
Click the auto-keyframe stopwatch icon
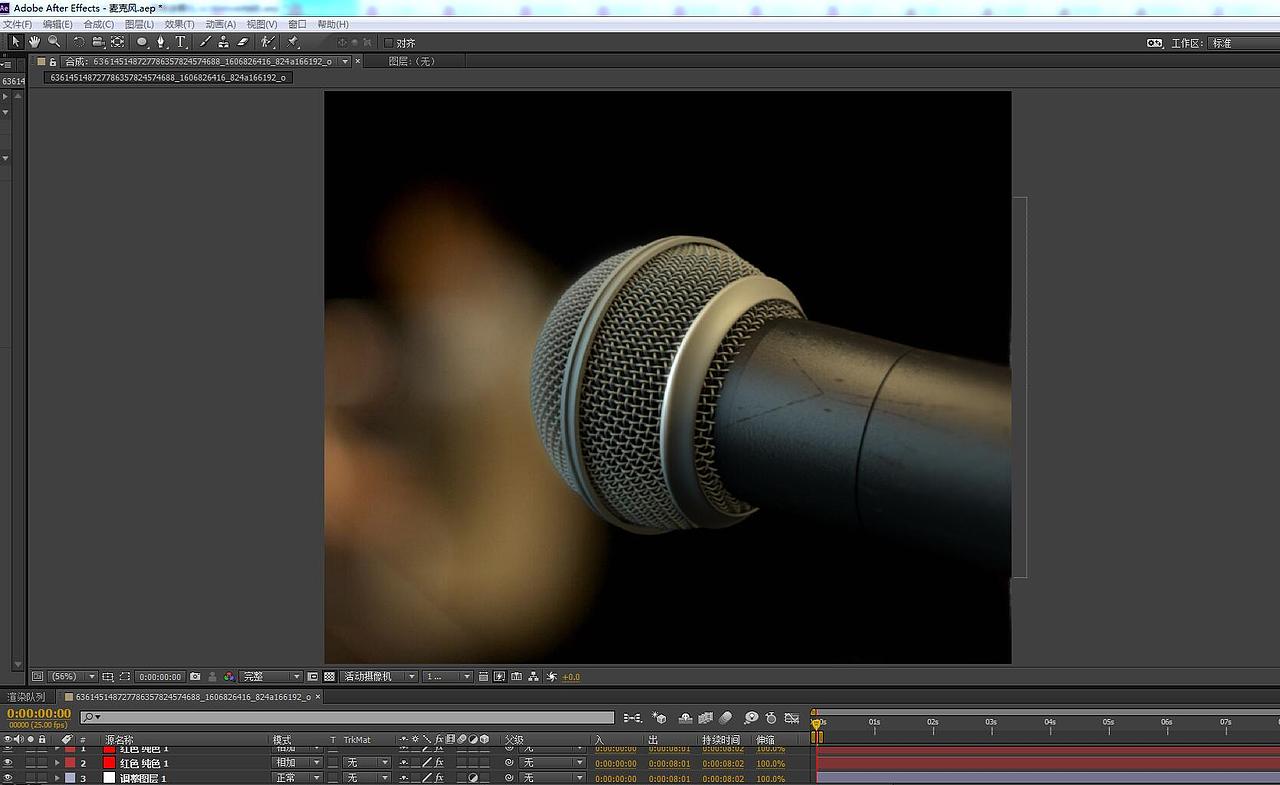[771, 718]
